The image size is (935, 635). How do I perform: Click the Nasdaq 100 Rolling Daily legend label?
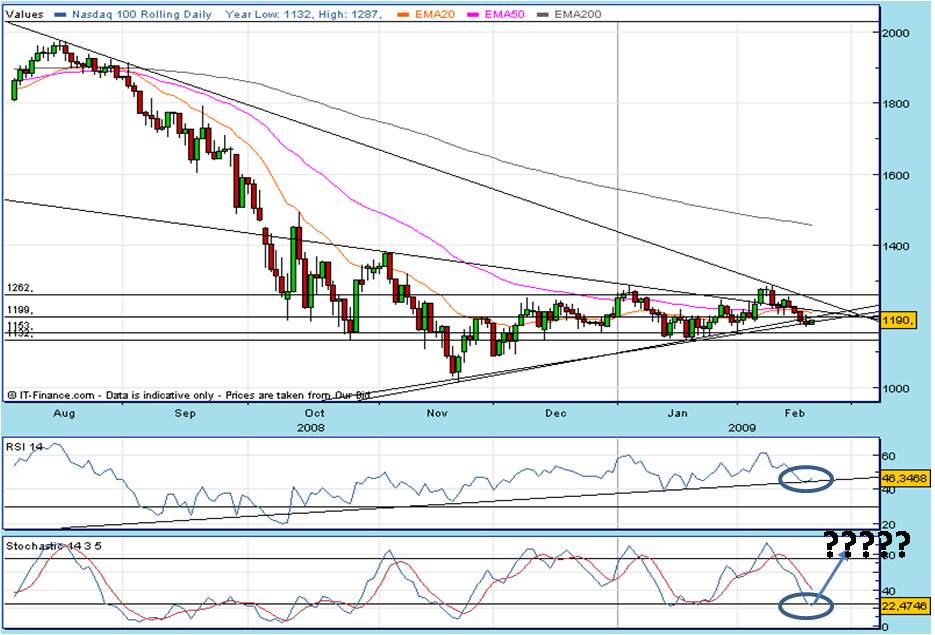141,14
